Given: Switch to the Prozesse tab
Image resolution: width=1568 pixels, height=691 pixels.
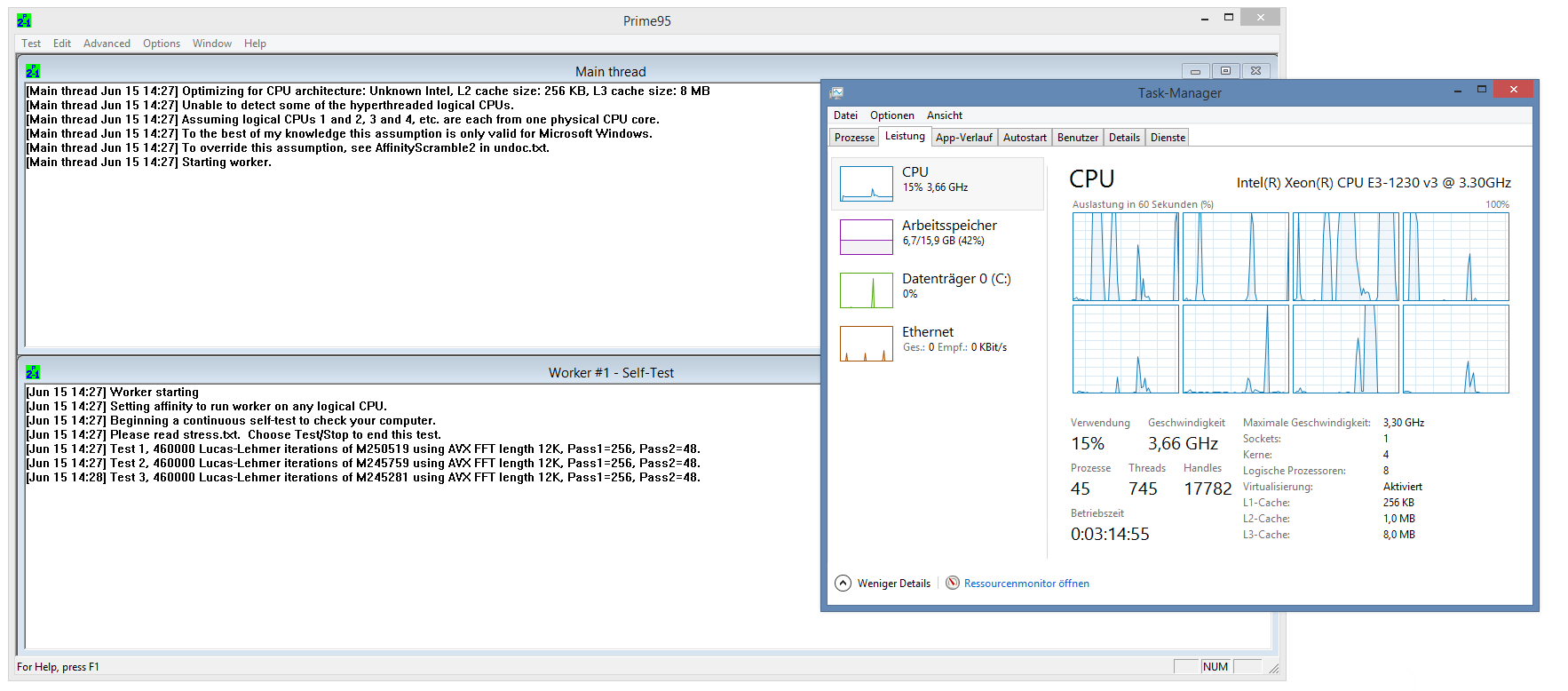Looking at the screenshot, I should click(x=854, y=138).
